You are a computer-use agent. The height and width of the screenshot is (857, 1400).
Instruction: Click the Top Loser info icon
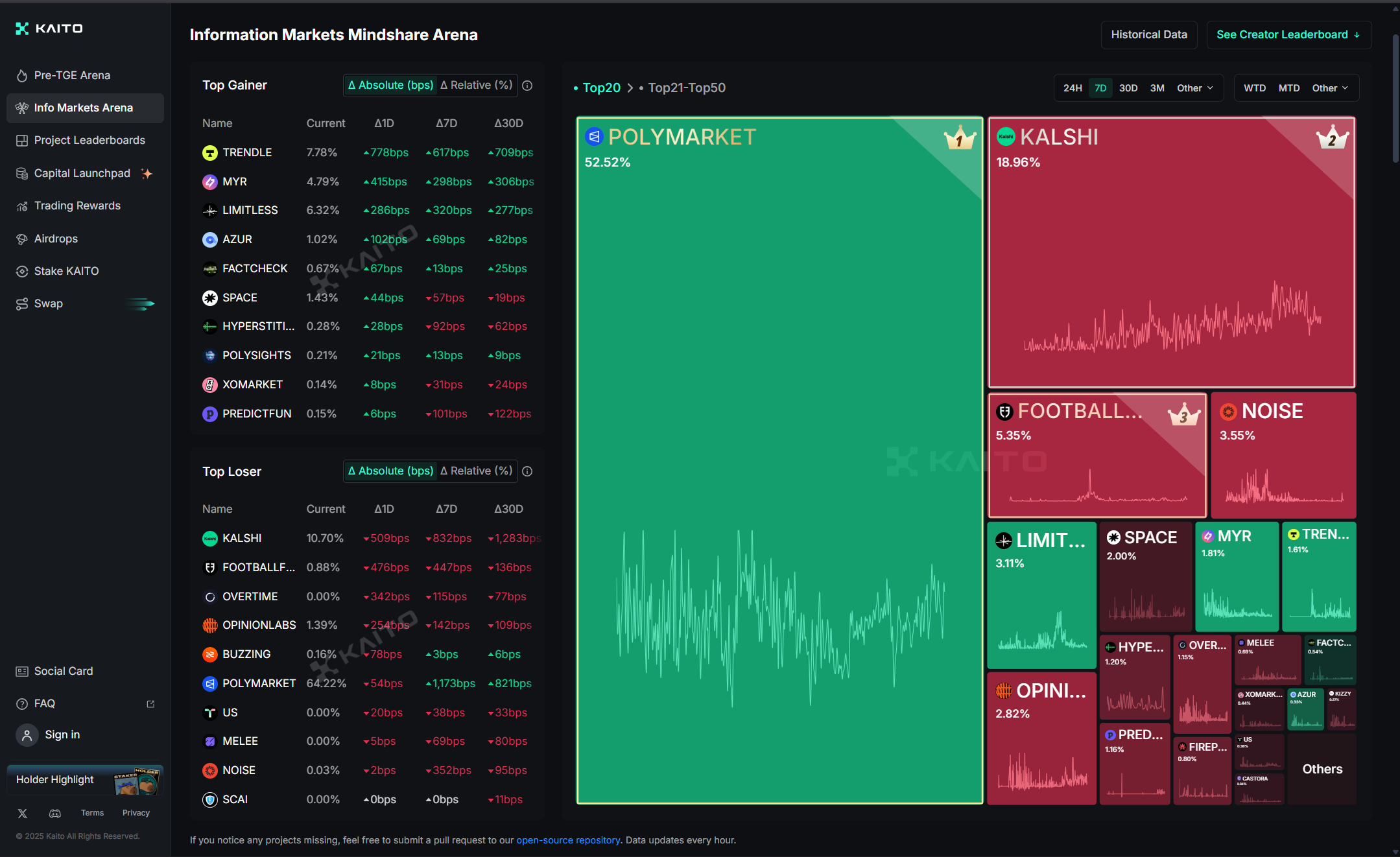click(527, 471)
